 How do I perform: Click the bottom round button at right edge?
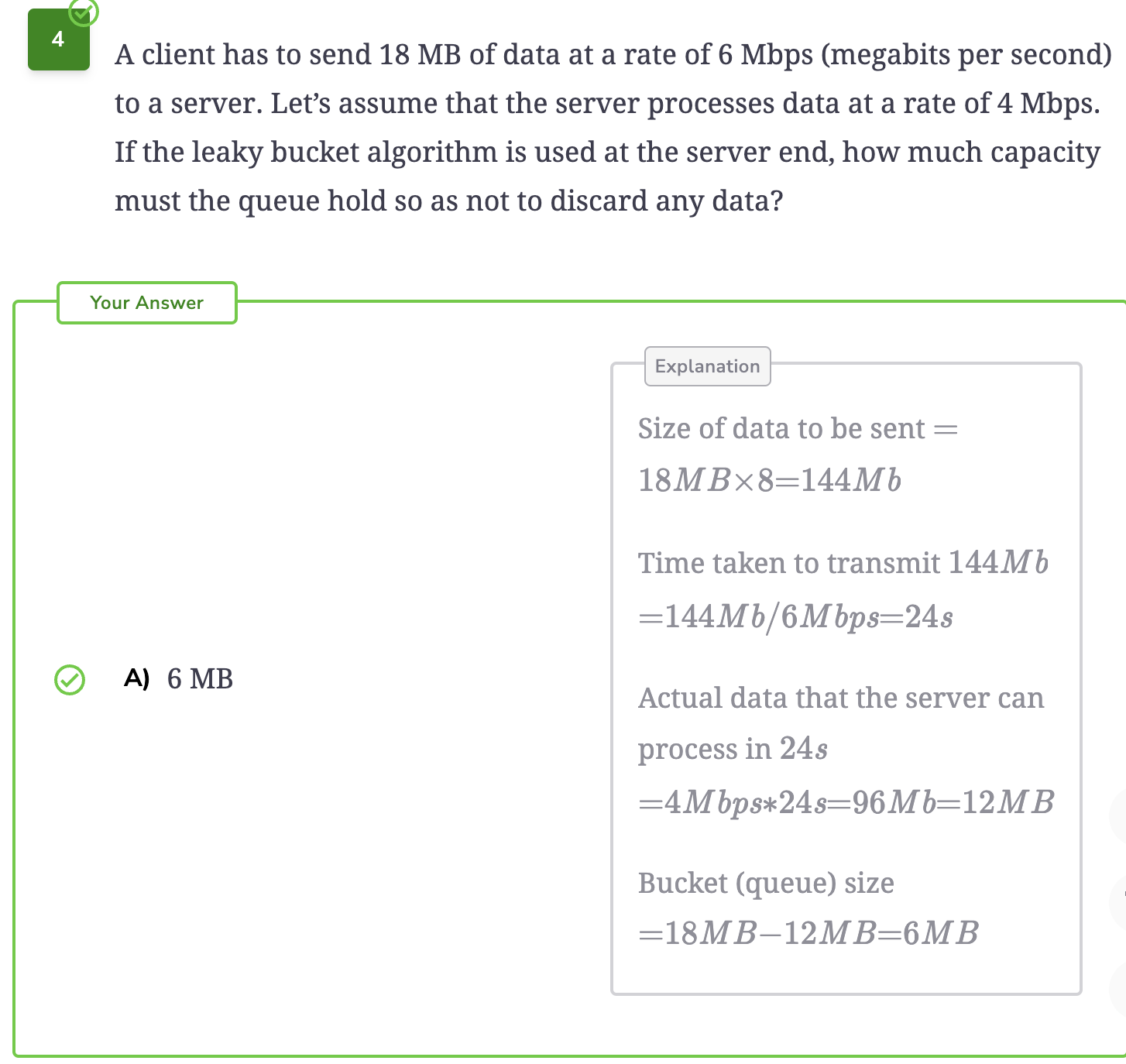[x=1119, y=989]
